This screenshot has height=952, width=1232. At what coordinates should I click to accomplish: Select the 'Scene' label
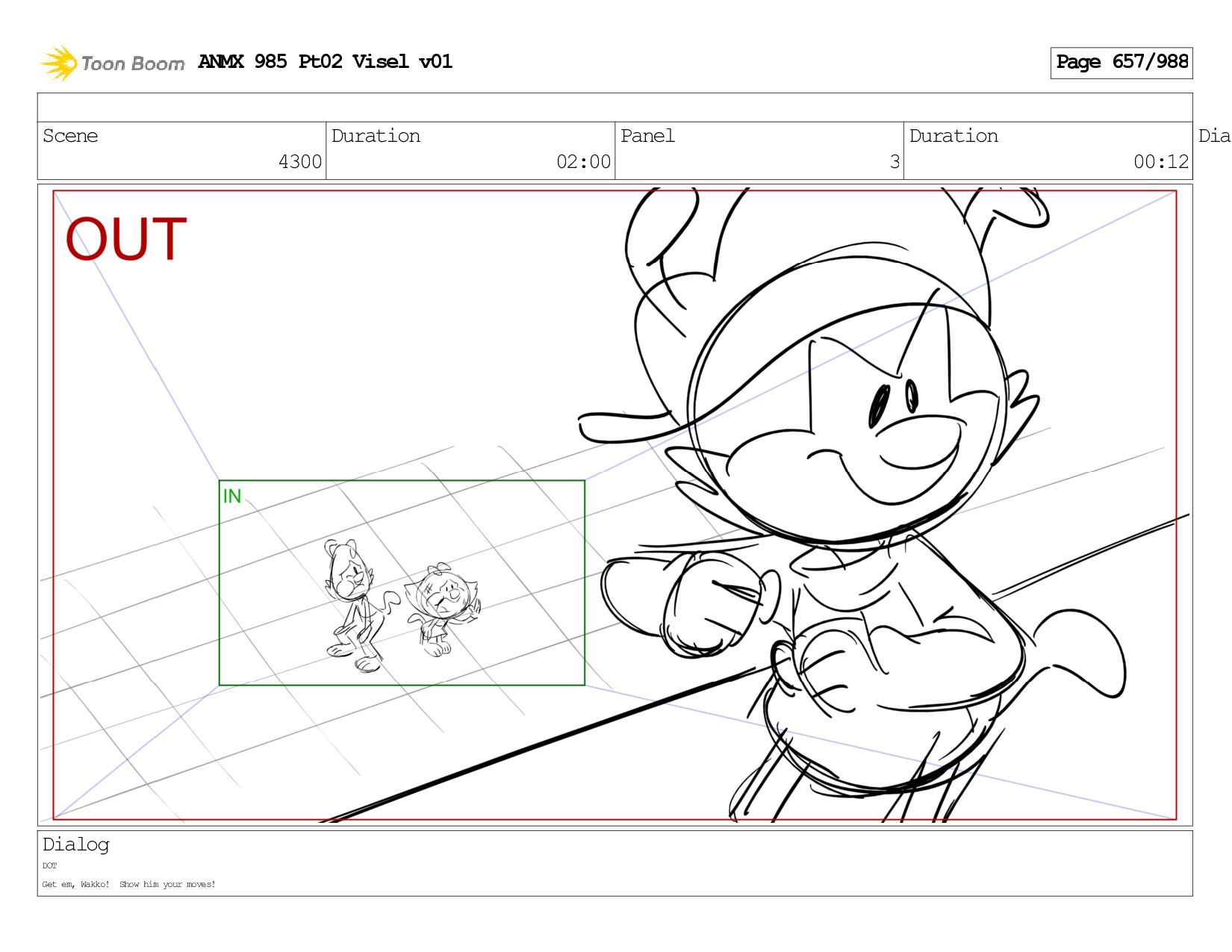pyautogui.click(x=70, y=136)
